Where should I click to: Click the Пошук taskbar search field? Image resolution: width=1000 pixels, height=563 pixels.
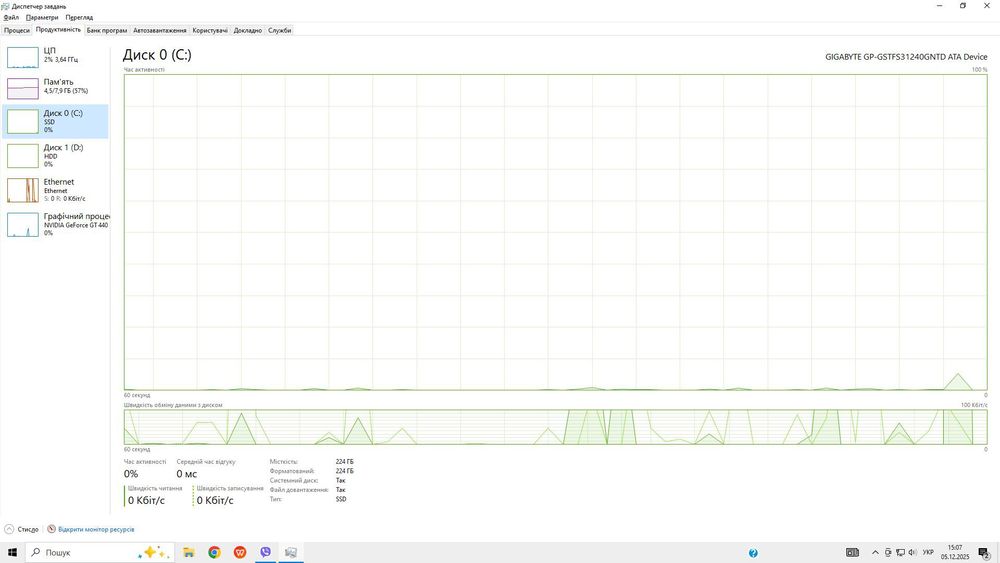pos(99,552)
